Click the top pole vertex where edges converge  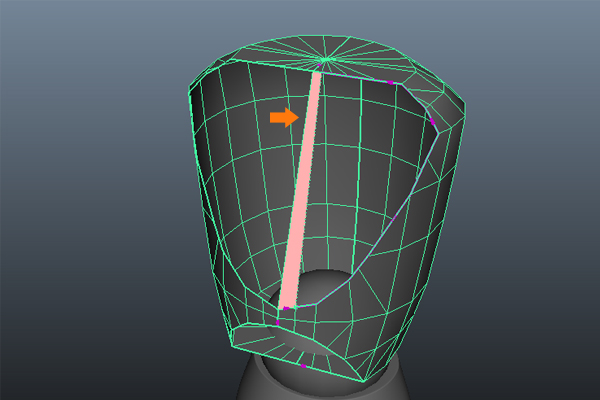[x=326, y=59]
